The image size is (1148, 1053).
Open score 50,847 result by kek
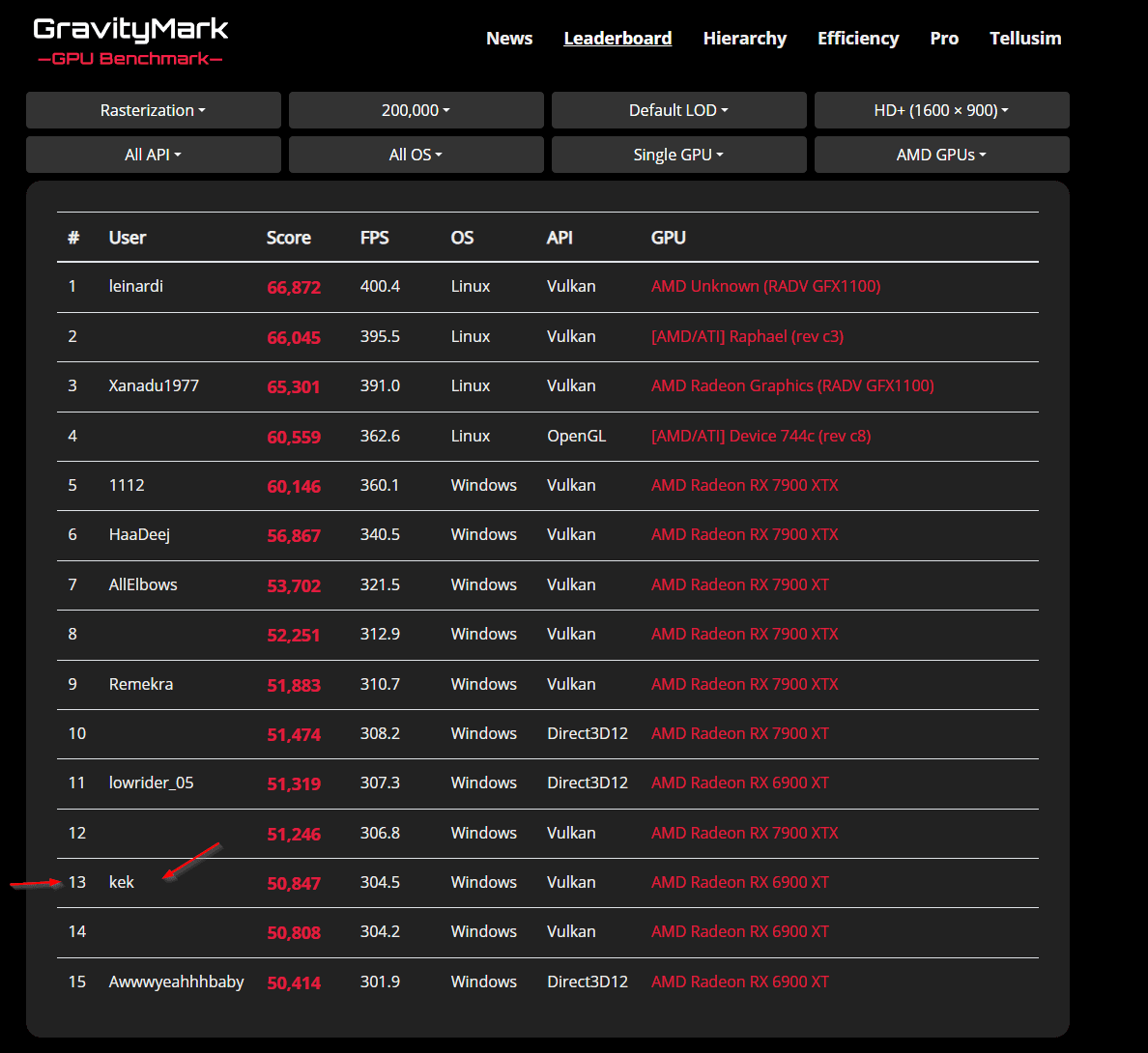pyautogui.click(x=294, y=883)
